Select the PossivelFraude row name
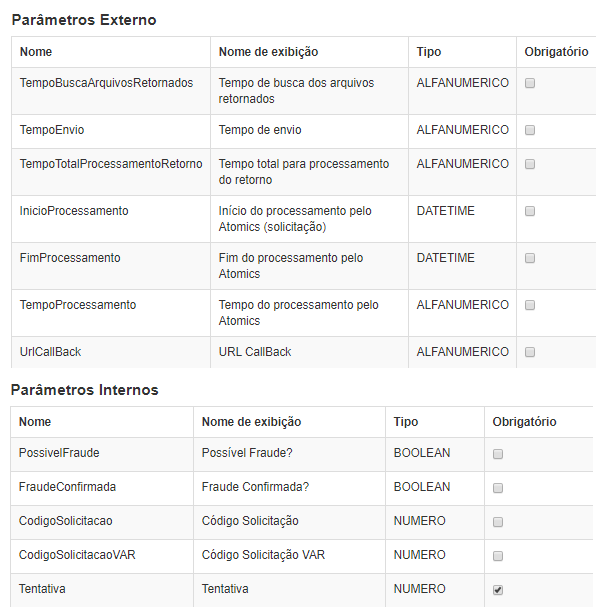This screenshot has height=616, width=603. click(59, 453)
